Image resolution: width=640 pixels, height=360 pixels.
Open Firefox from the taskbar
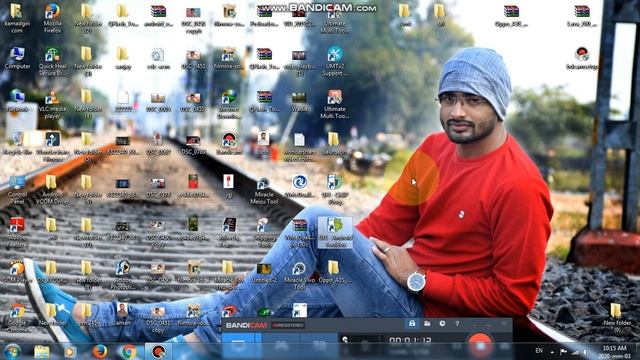(99, 351)
